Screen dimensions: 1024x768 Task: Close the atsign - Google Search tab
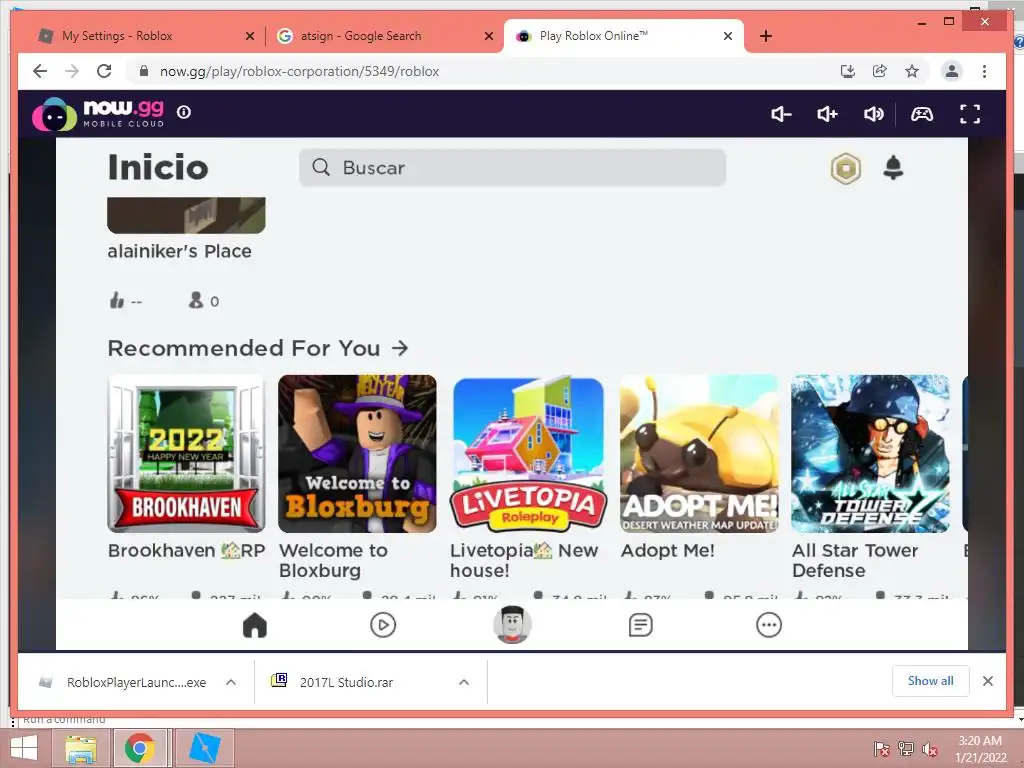tap(488, 37)
